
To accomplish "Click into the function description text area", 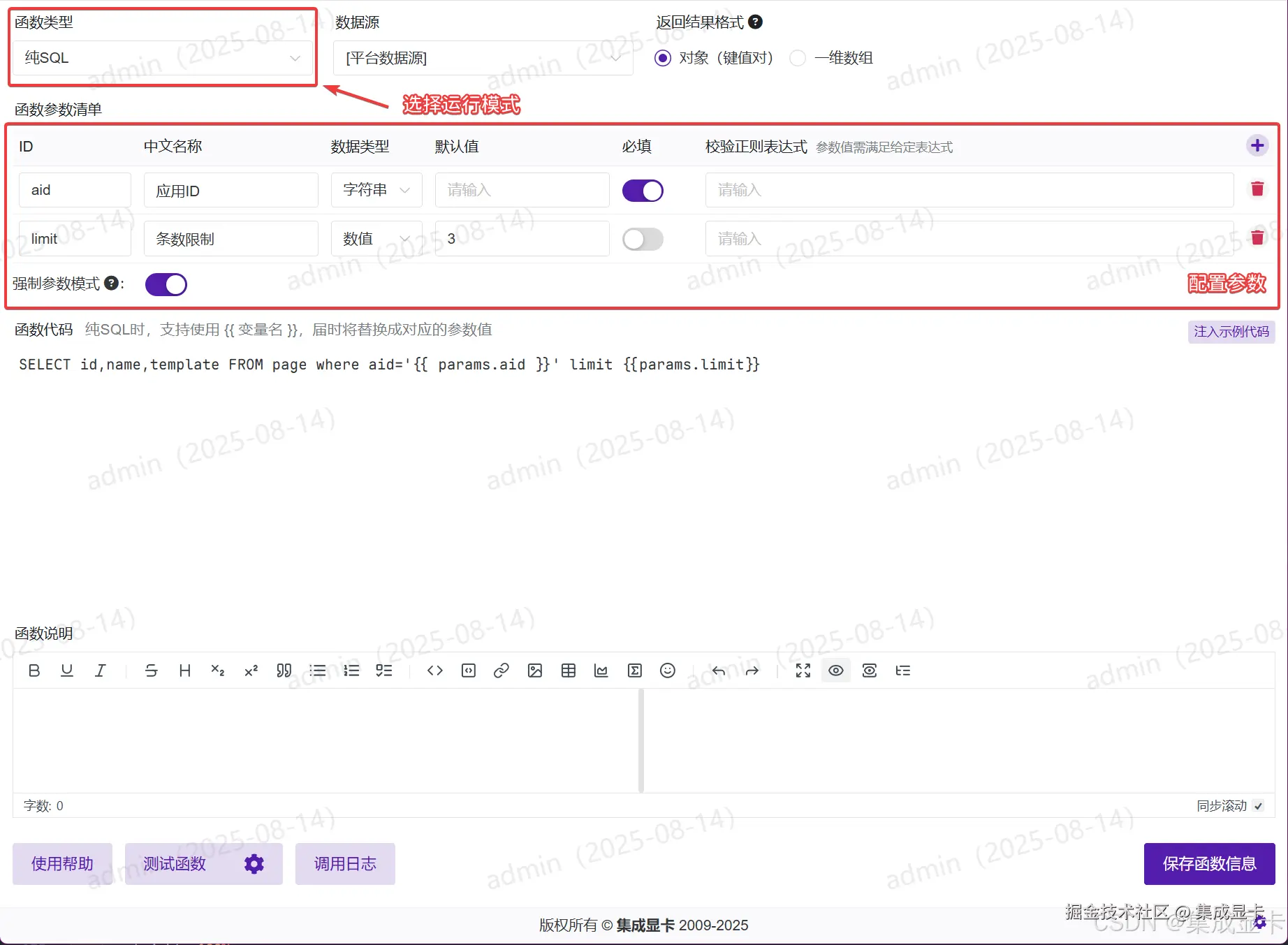I will coord(325,740).
